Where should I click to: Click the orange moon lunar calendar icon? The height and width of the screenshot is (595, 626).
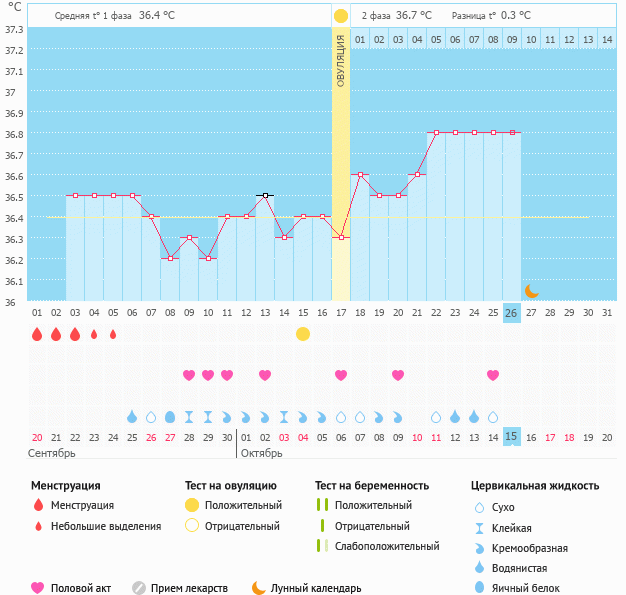(x=531, y=291)
